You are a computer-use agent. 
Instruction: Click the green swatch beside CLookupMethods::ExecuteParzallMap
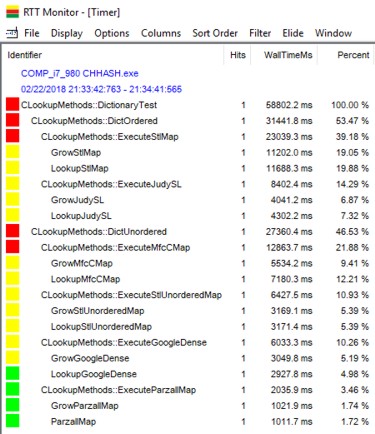click(12, 390)
